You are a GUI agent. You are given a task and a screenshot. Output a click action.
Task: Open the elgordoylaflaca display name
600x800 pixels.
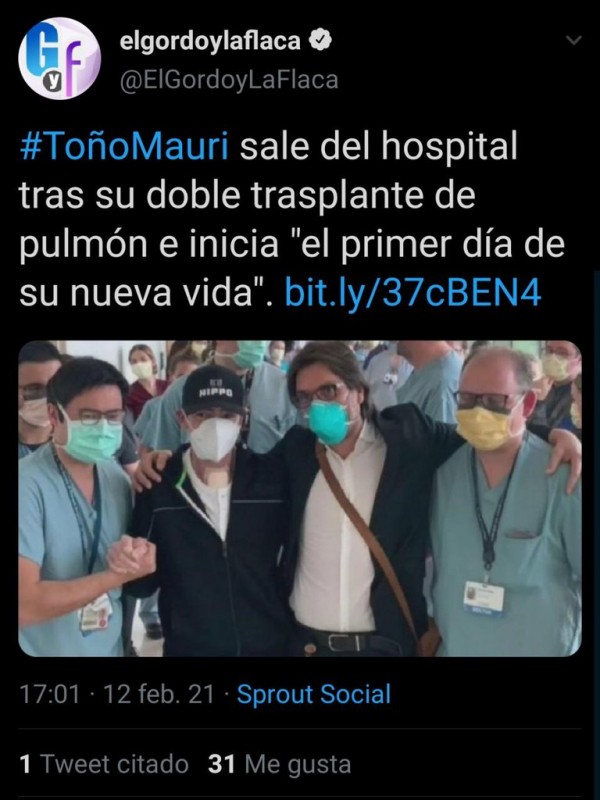point(210,41)
